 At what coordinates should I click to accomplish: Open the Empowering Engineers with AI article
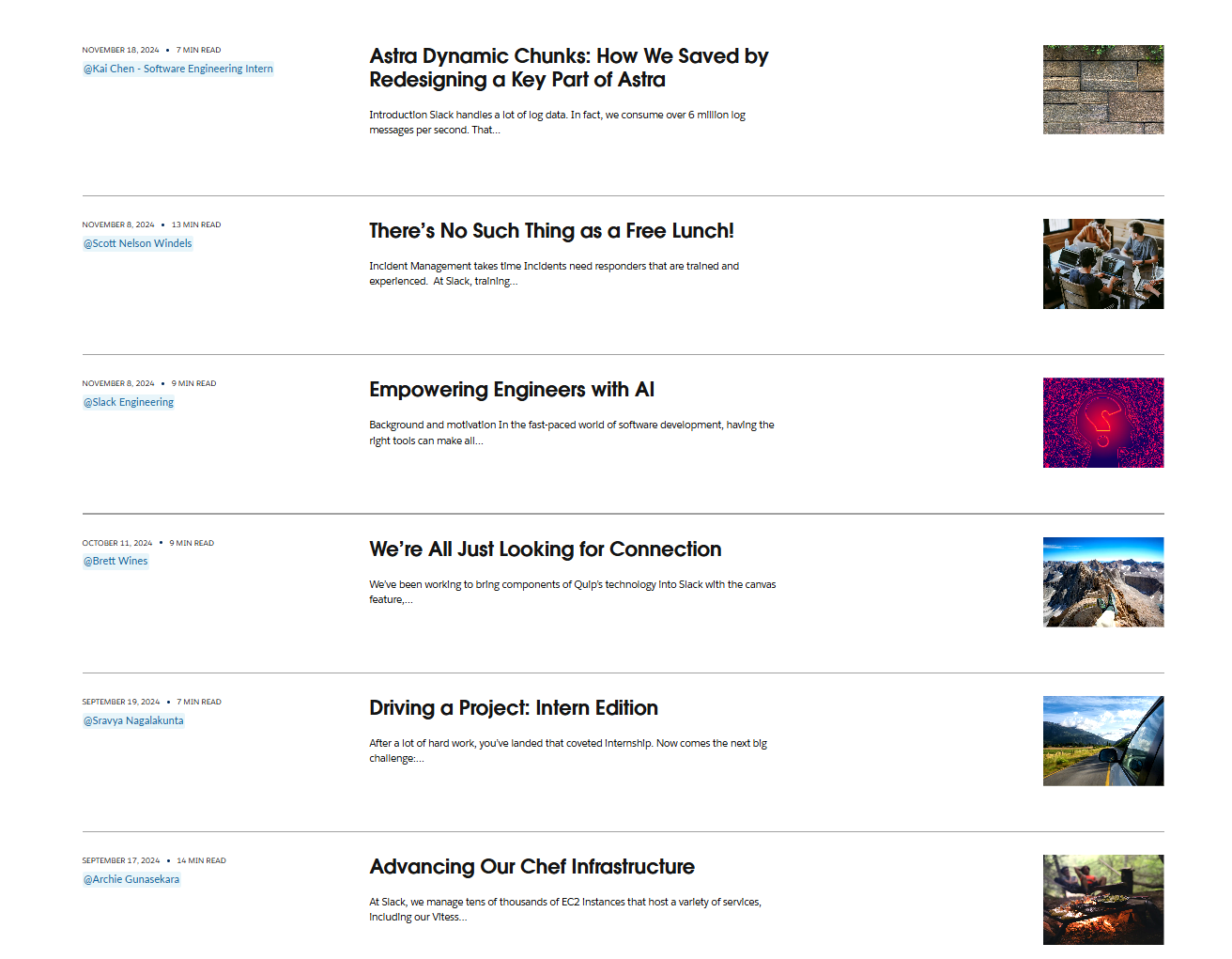pyautogui.click(x=511, y=390)
